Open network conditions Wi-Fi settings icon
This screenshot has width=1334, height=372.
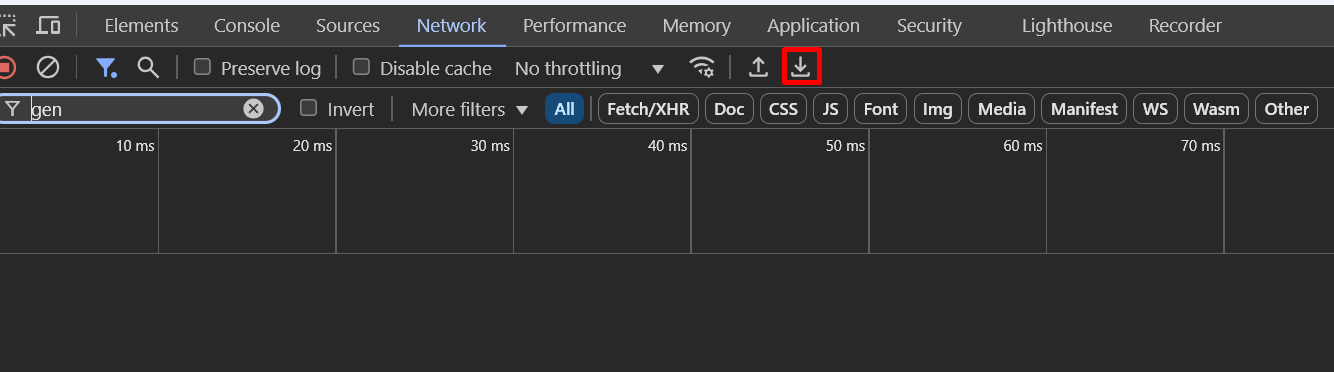coord(702,68)
